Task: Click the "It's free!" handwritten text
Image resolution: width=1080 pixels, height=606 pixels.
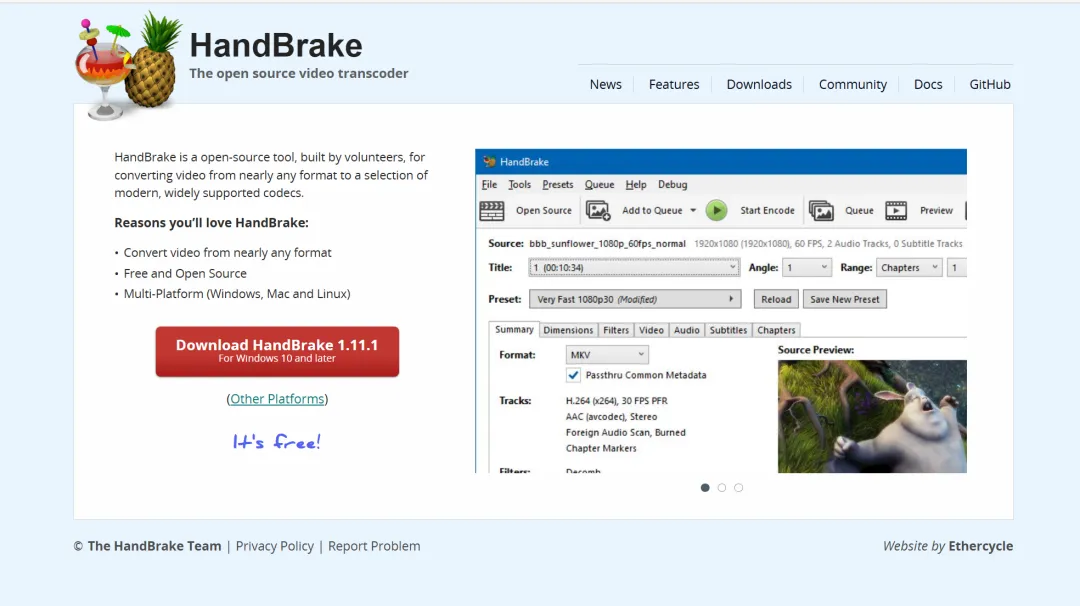Action: tap(276, 441)
